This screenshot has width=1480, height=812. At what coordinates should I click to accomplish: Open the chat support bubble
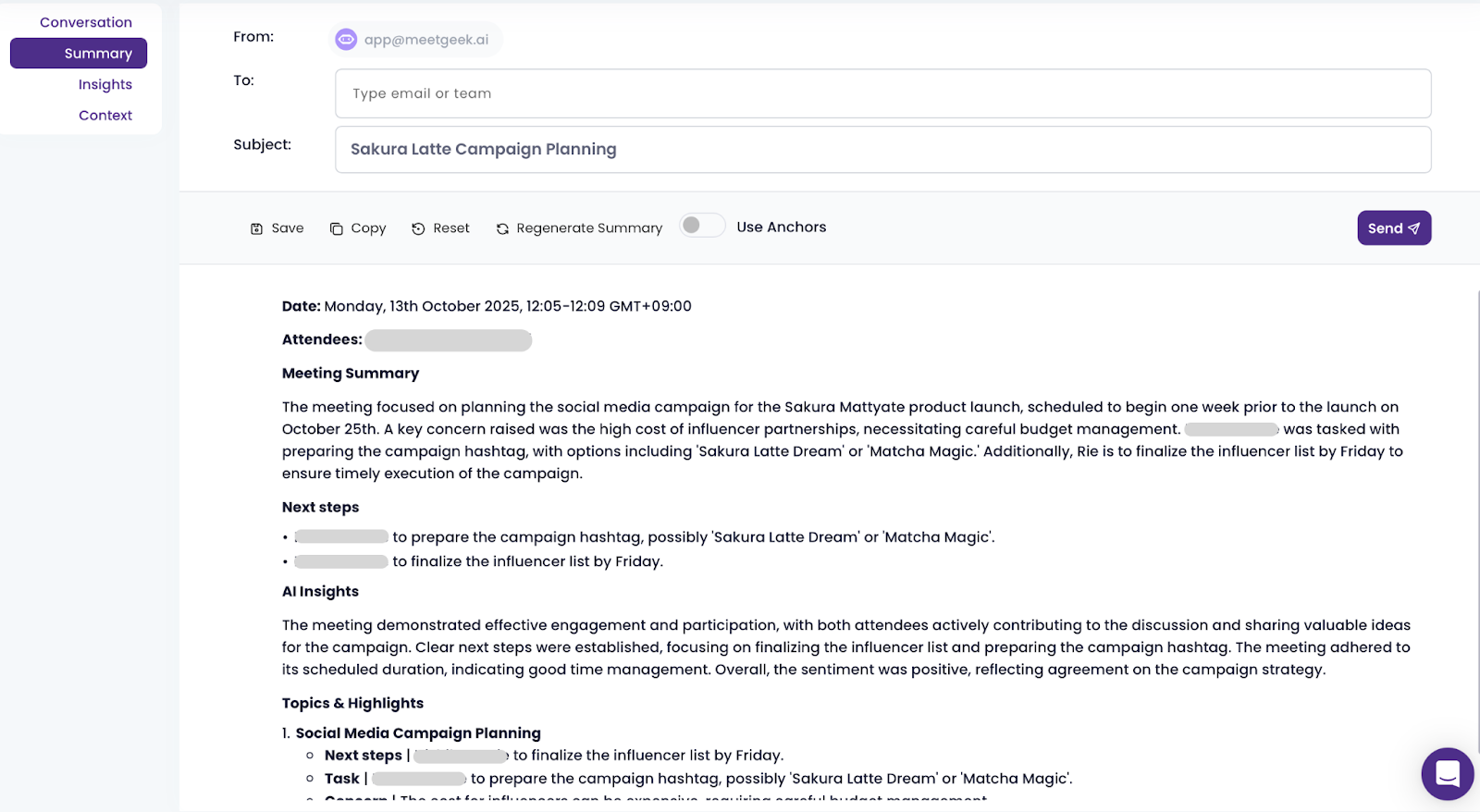click(x=1447, y=773)
